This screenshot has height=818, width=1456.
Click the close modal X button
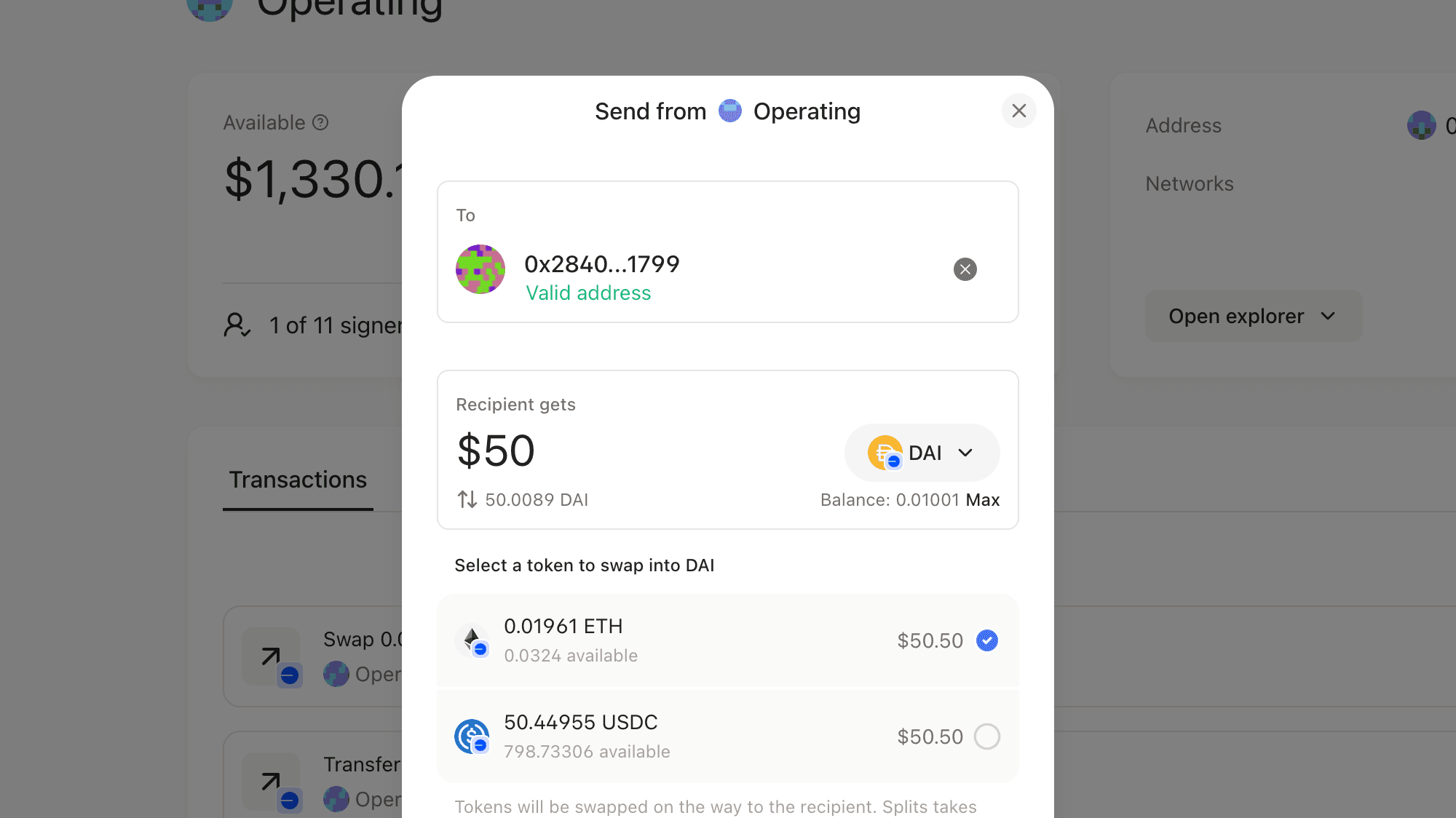click(1019, 111)
